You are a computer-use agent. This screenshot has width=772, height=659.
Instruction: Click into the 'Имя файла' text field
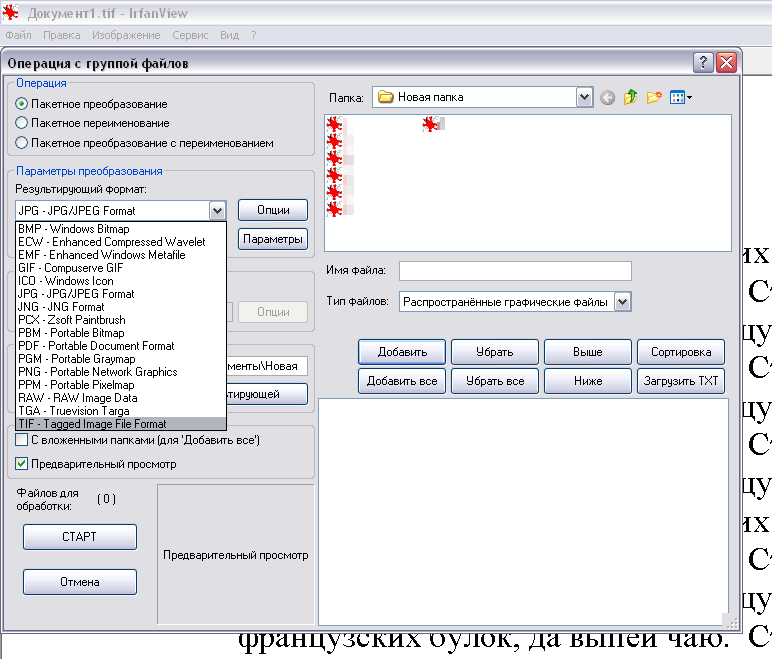[x=515, y=271]
